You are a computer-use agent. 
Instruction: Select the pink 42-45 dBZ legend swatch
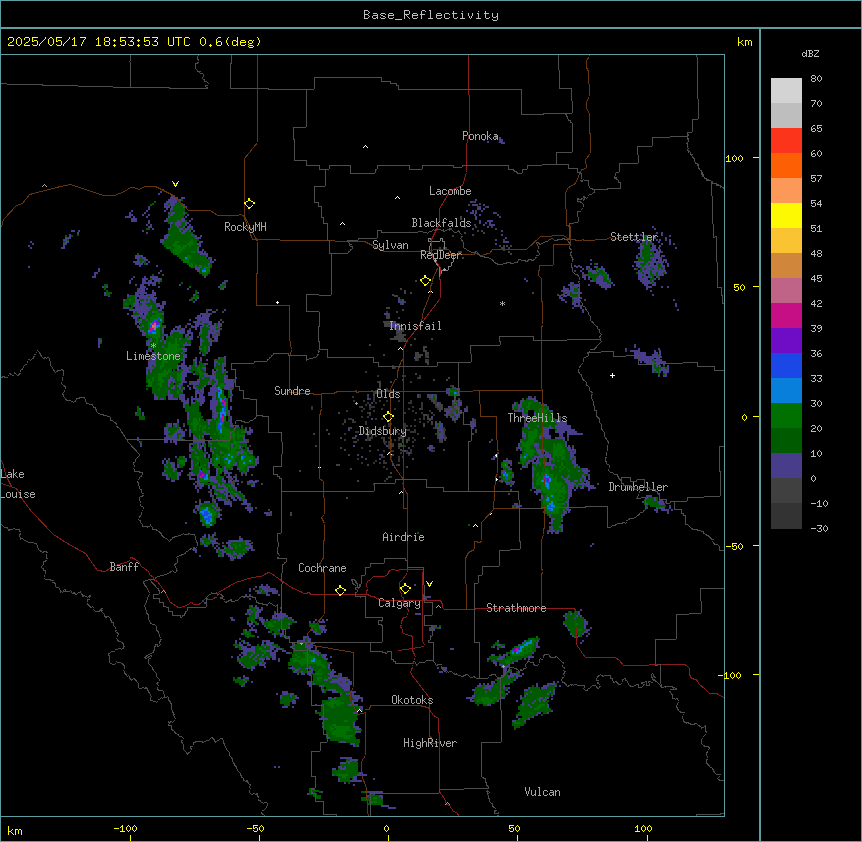[786, 291]
